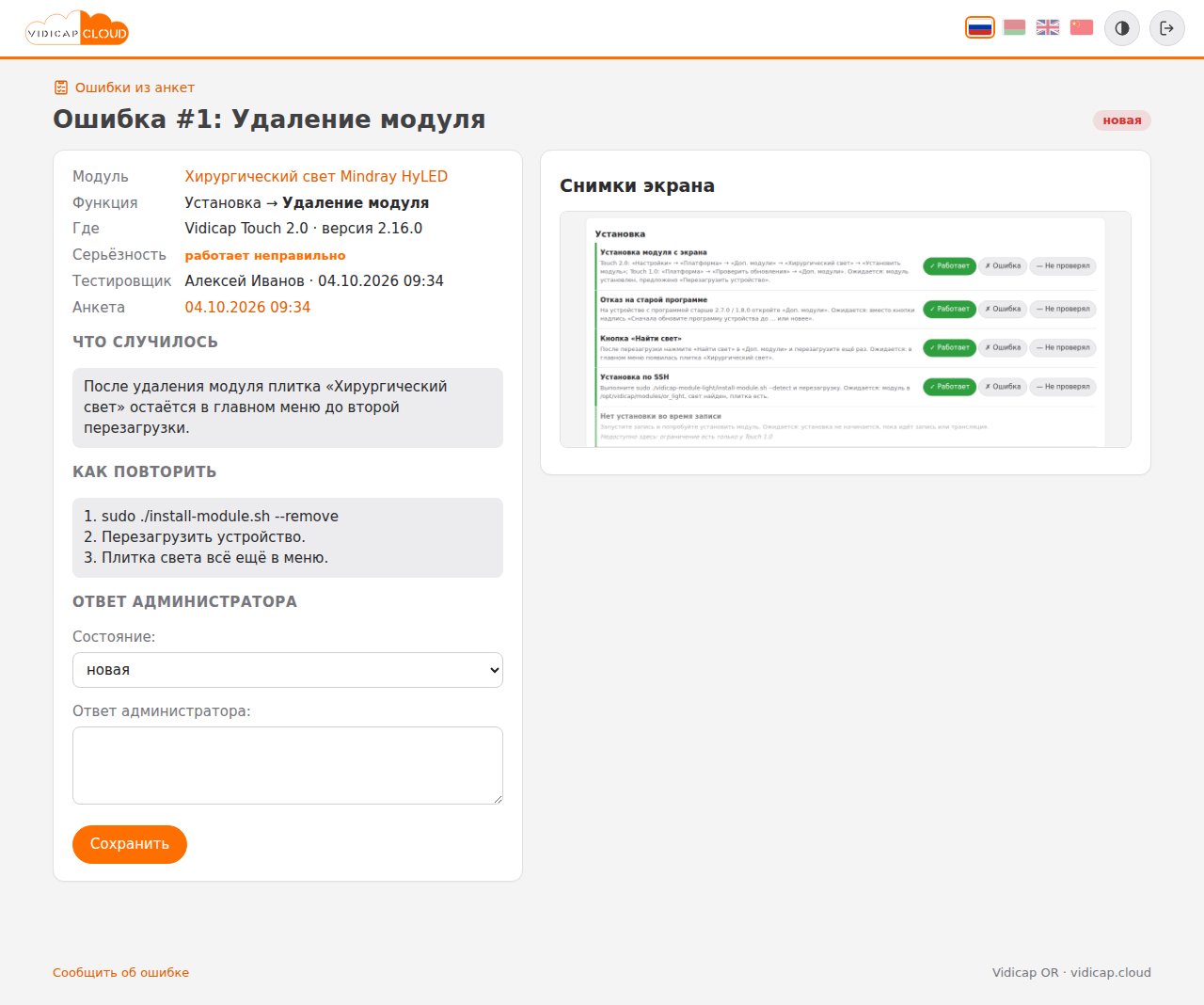This screenshot has width=1204, height=1005.
Task: Expand the Состояние dropdown set to новая
Action: [x=288, y=670]
